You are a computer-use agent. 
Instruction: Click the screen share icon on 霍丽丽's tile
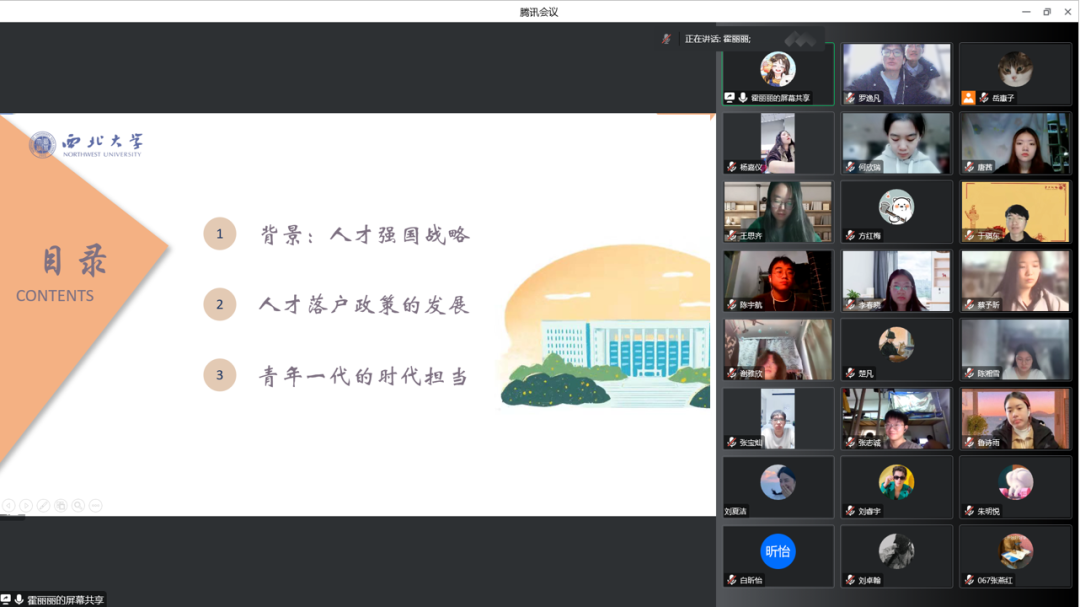point(729,98)
